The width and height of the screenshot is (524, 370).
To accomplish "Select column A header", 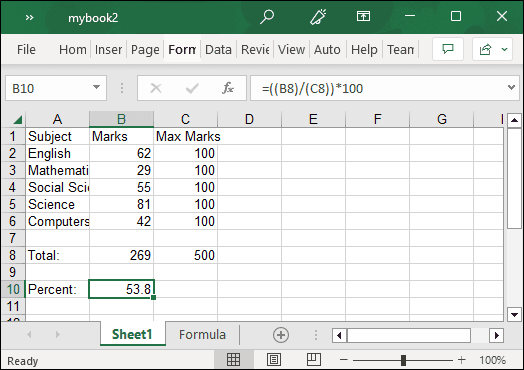I will (x=57, y=119).
